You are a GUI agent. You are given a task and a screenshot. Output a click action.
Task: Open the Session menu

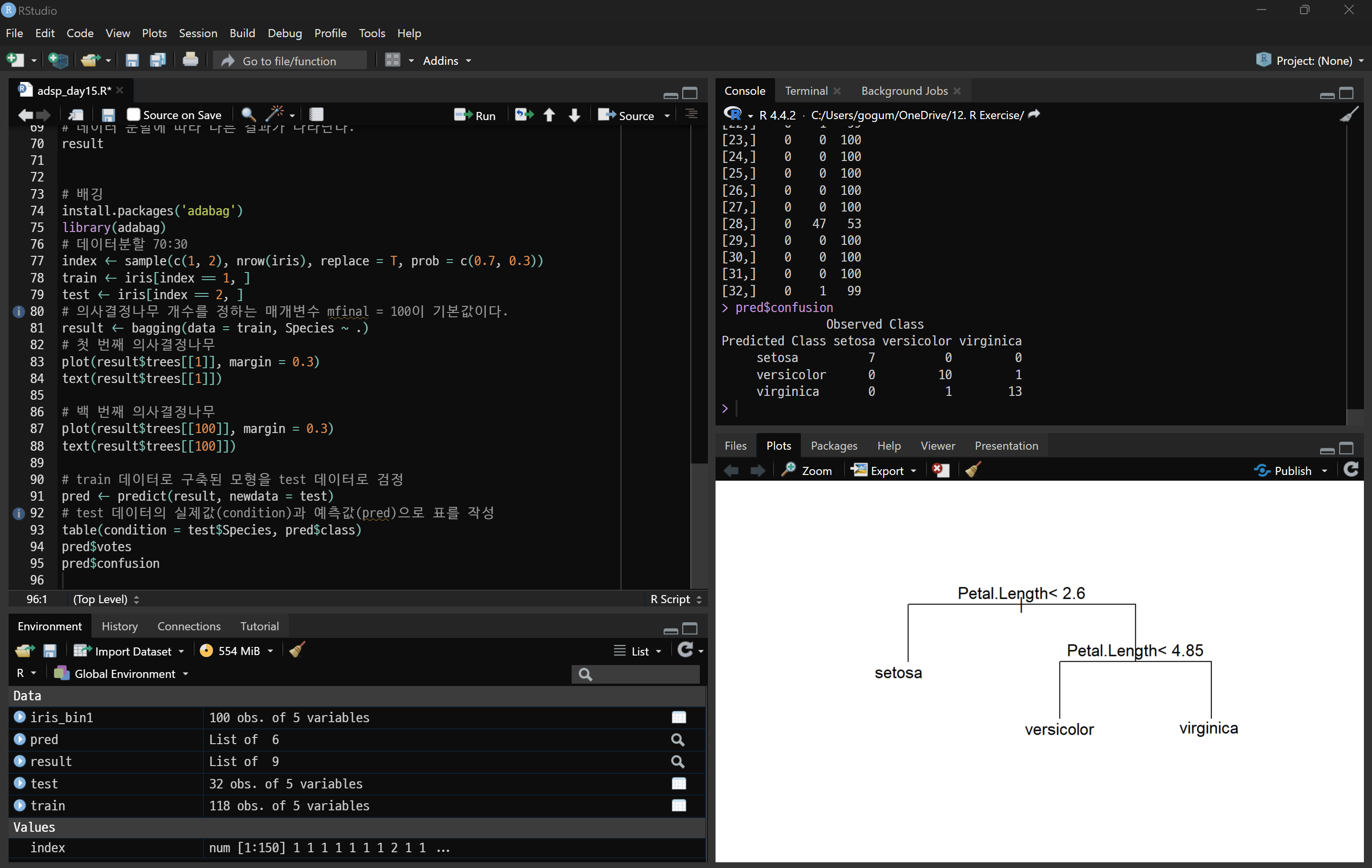198,33
